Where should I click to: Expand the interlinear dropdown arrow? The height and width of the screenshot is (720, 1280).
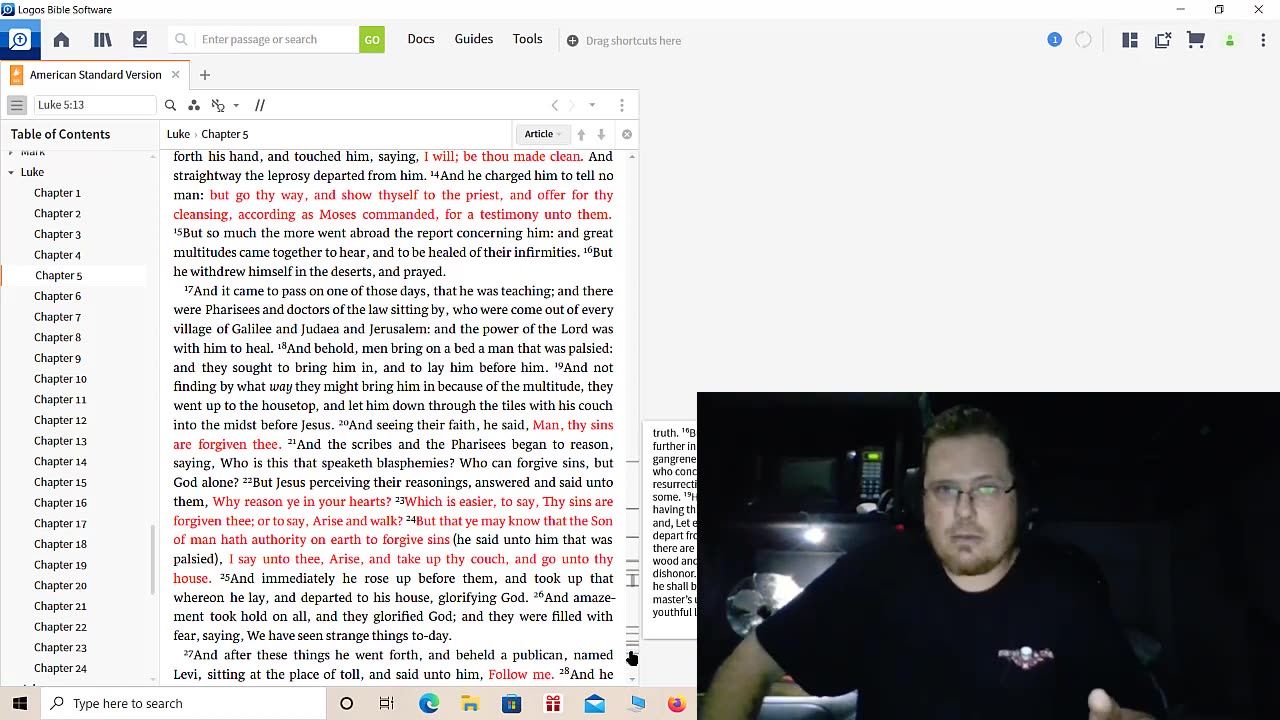(x=236, y=105)
